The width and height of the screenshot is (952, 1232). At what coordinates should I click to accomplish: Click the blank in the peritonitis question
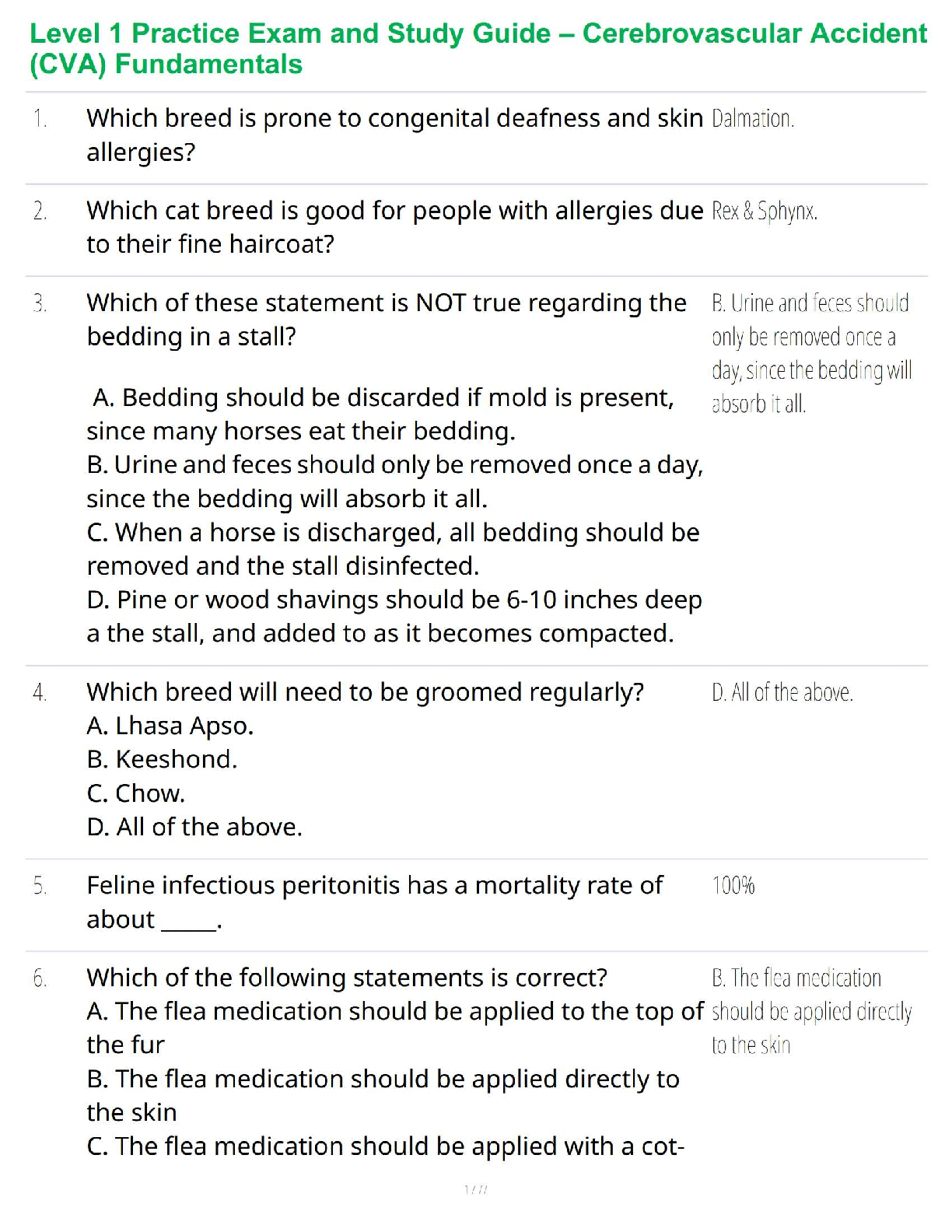(189, 921)
